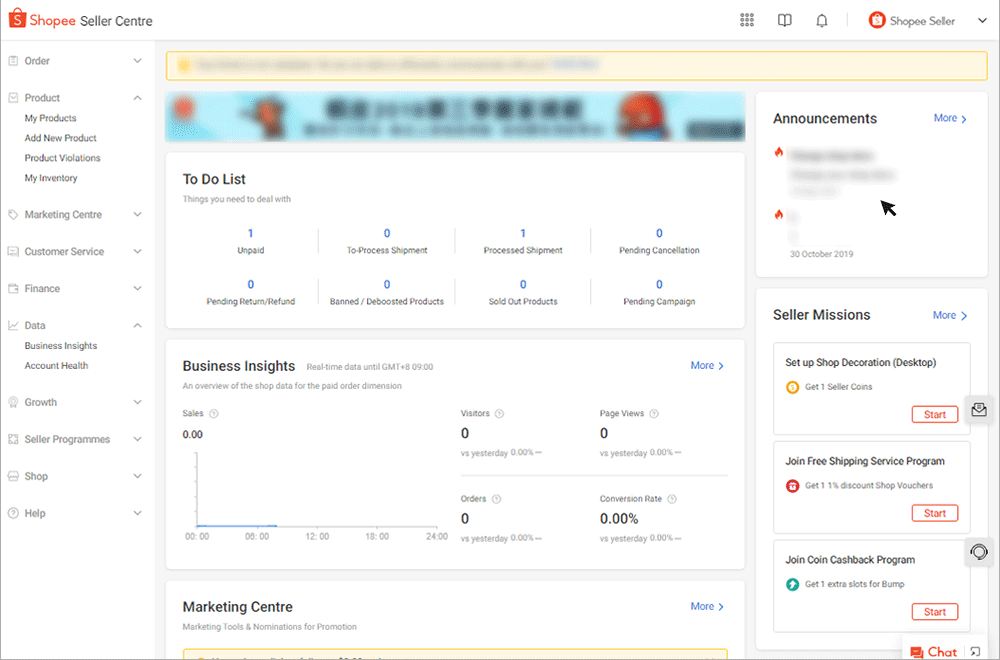Click the floating headset support icon
Image resolution: width=1000 pixels, height=660 pixels.
coord(979,552)
